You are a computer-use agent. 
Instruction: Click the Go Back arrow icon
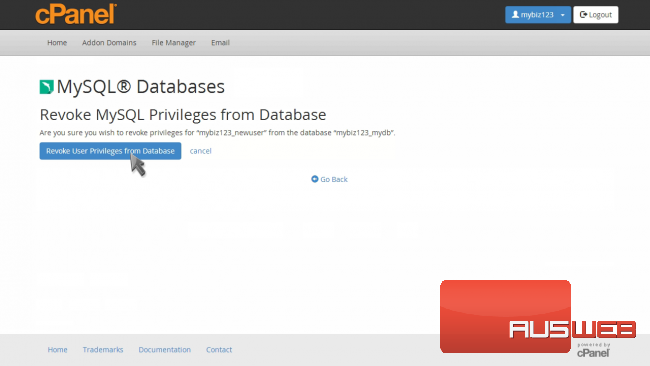pos(315,179)
